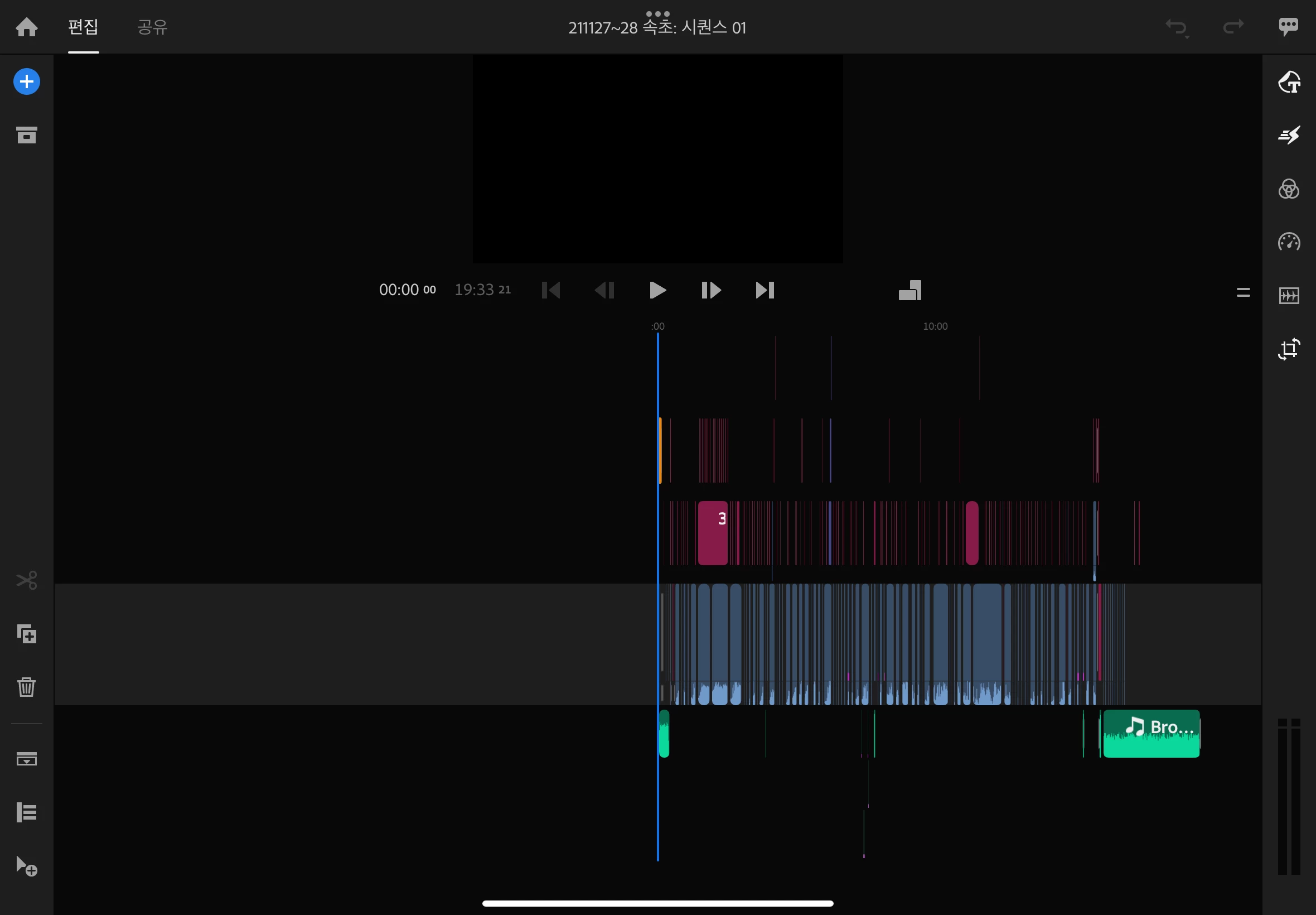The height and width of the screenshot is (915, 1316).
Task: Open the Effects transitions panel
Action: point(1289,136)
